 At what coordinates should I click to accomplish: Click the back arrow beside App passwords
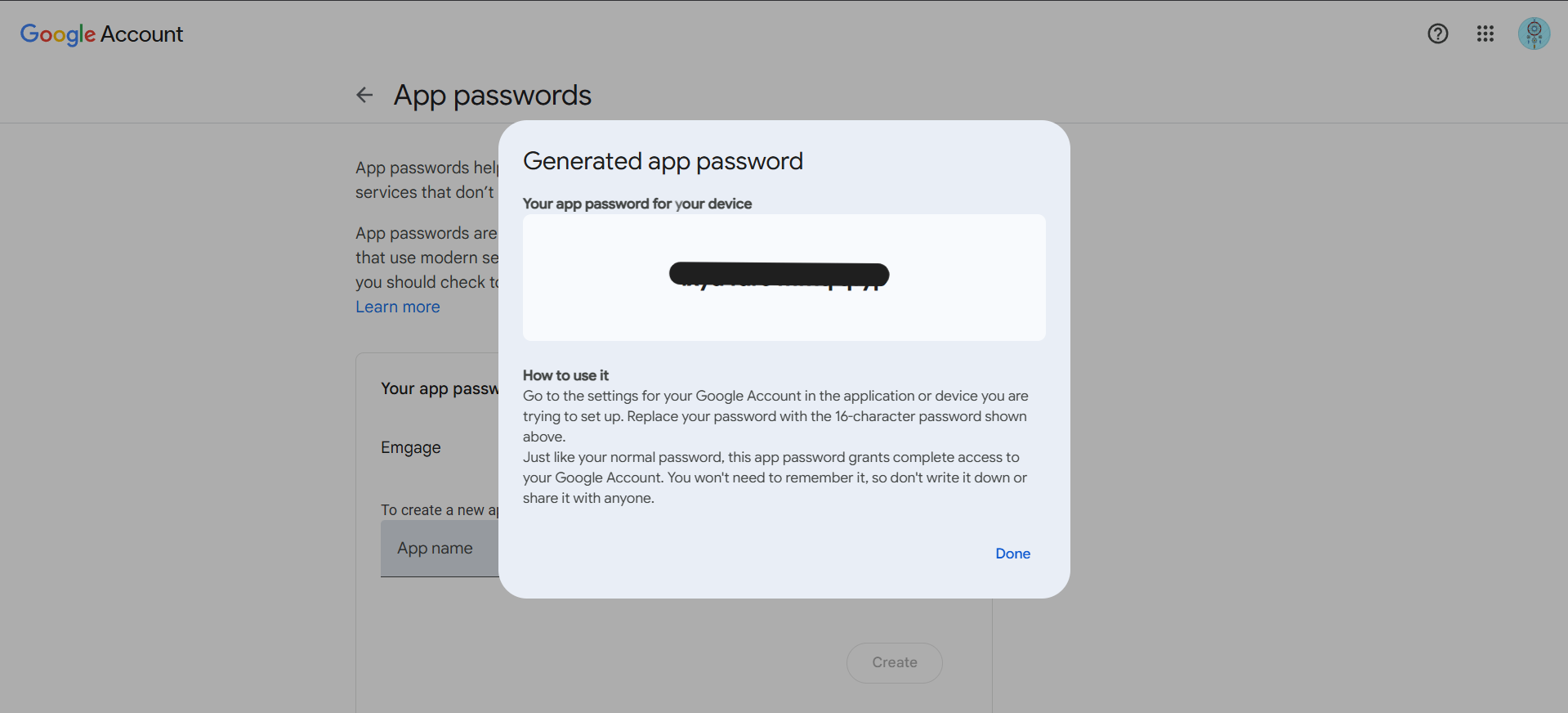point(364,95)
